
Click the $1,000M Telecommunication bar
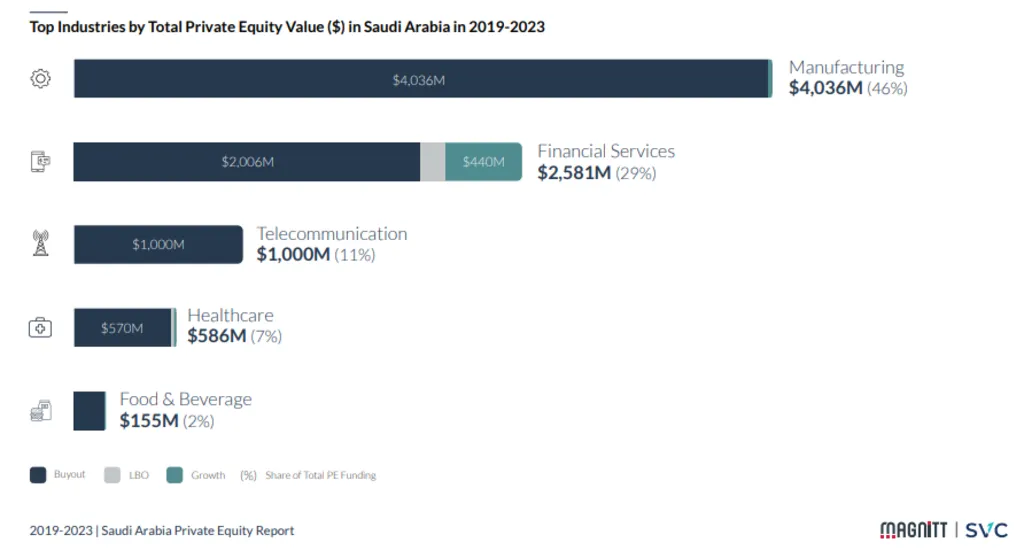click(x=158, y=244)
